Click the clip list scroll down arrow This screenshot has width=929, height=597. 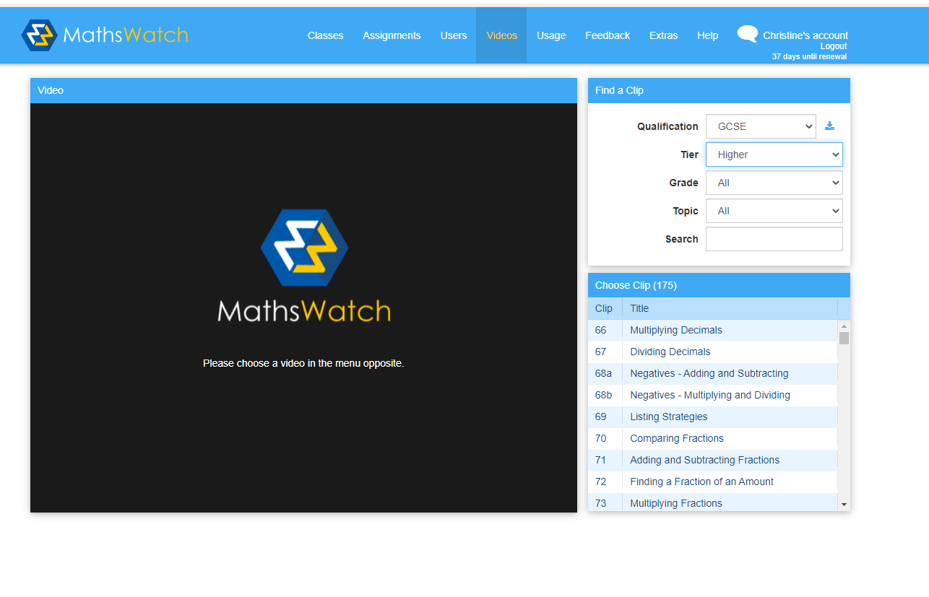[x=844, y=504]
